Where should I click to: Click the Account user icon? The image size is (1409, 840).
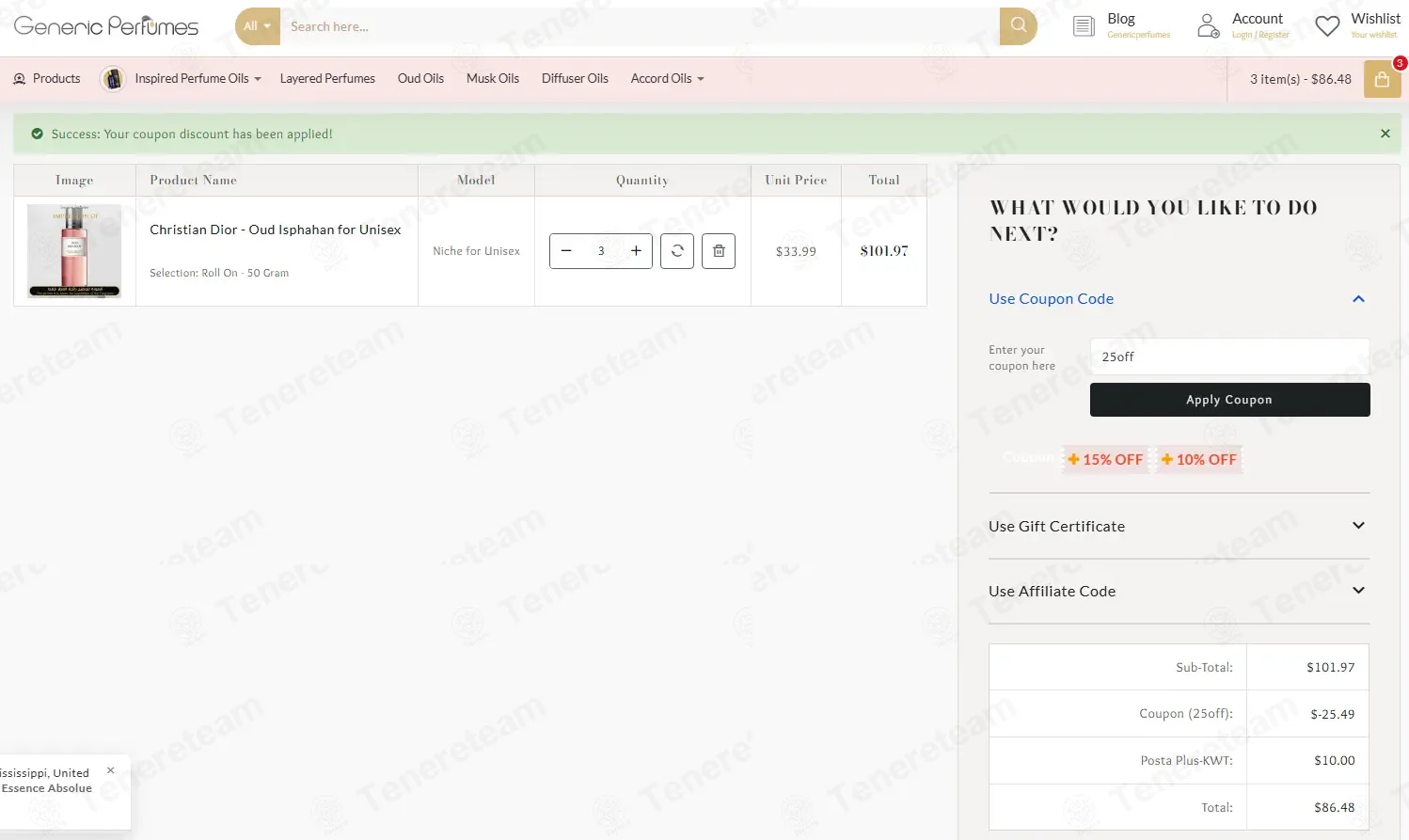(x=1209, y=26)
